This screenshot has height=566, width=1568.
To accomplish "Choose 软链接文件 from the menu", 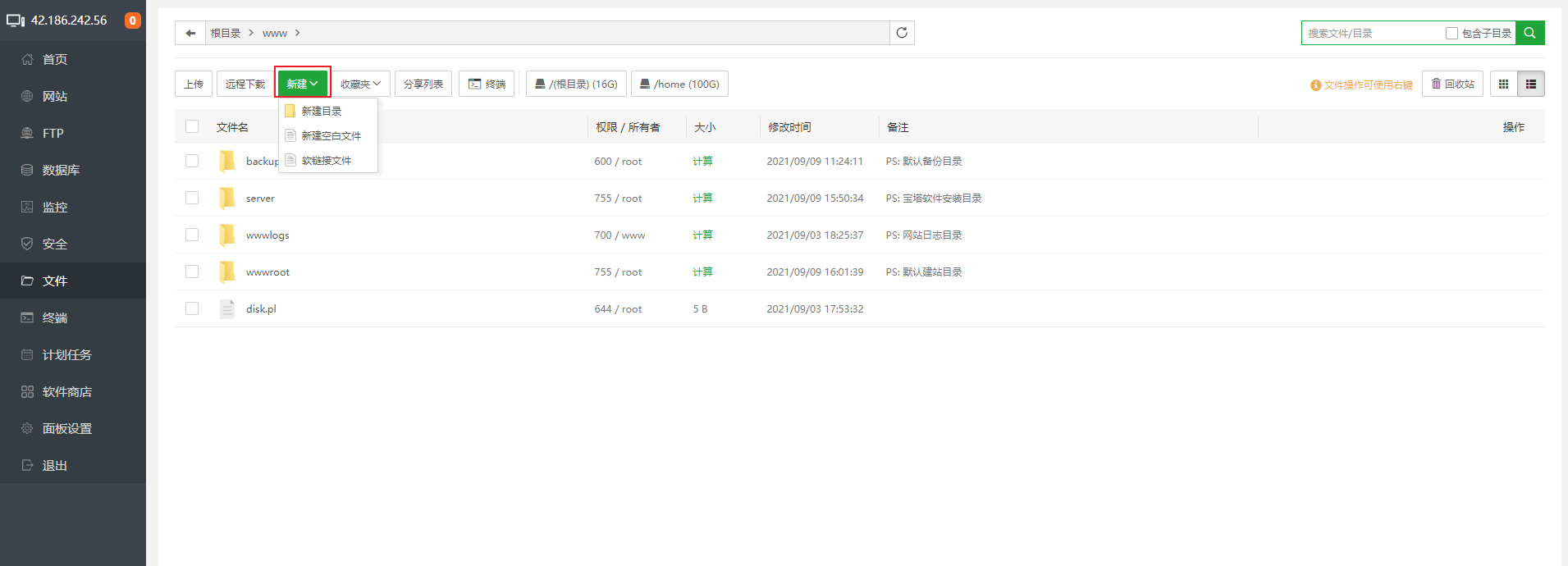I will click(326, 160).
